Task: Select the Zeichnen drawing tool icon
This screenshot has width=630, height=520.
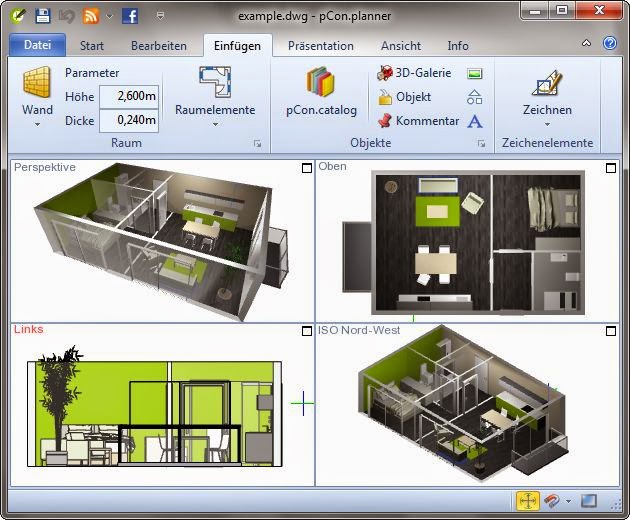Action: (547, 82)
